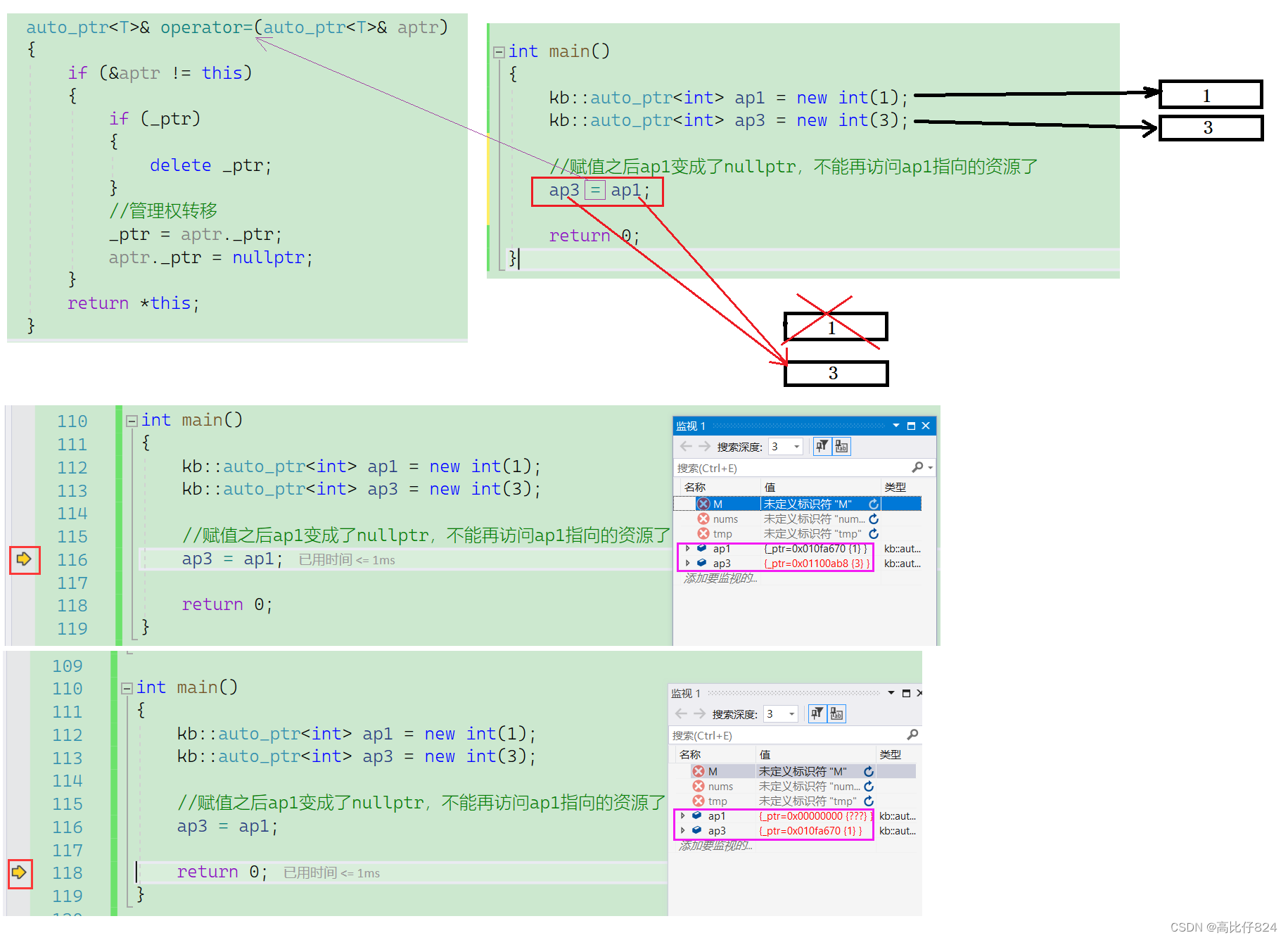The image size is (1288, 940).
Task: Collapse main() at line 110 beside blue Watch panel
Action: [131, 421]
